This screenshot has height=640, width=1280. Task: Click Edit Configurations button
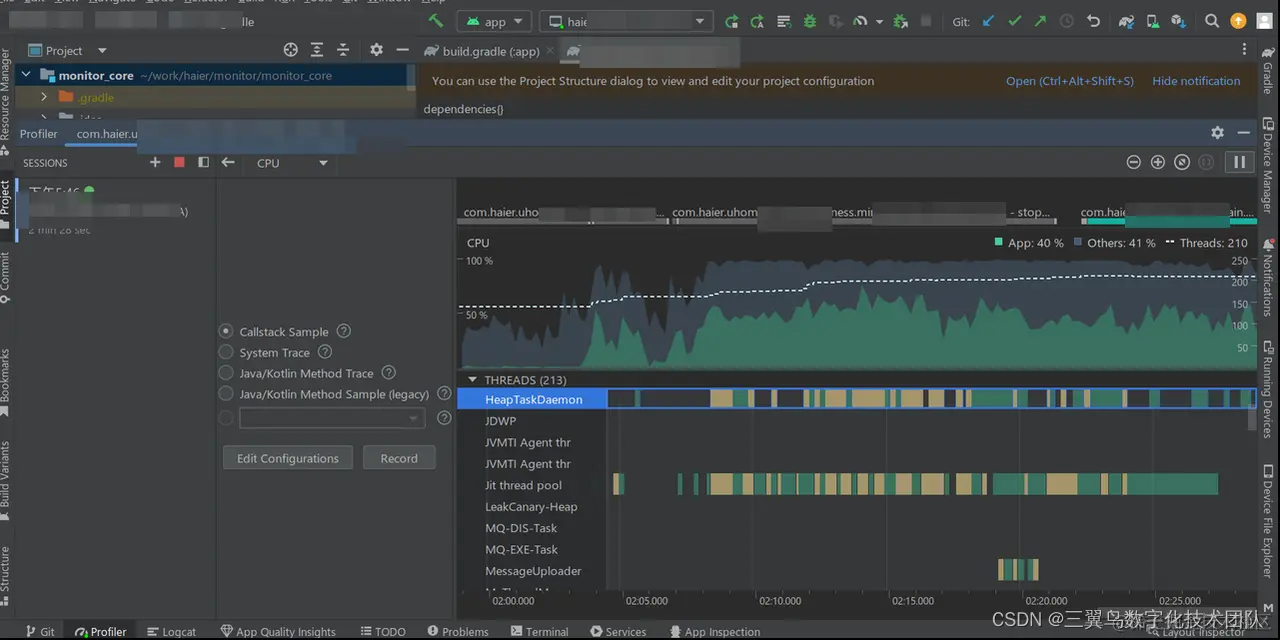point(288,458)
